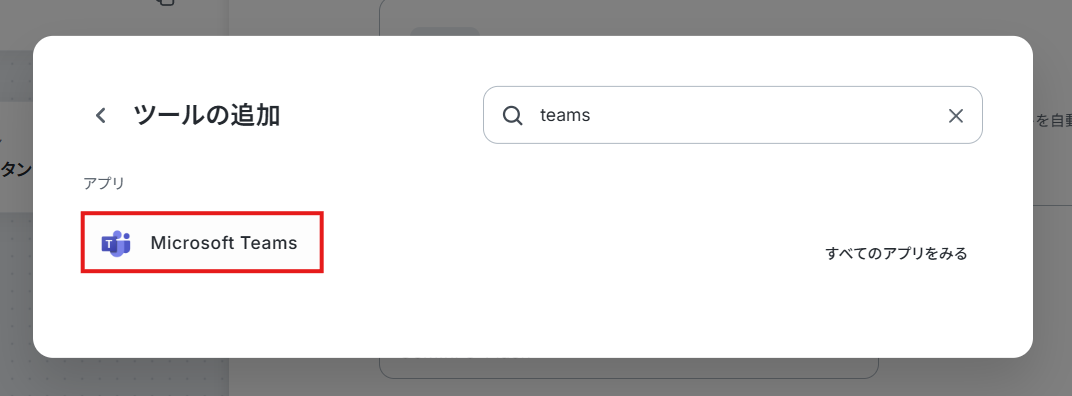This screenshot has height=396, width=1072.
Task: Click the Microsoft Teams logo icon
Action: (x=116, y=243)
